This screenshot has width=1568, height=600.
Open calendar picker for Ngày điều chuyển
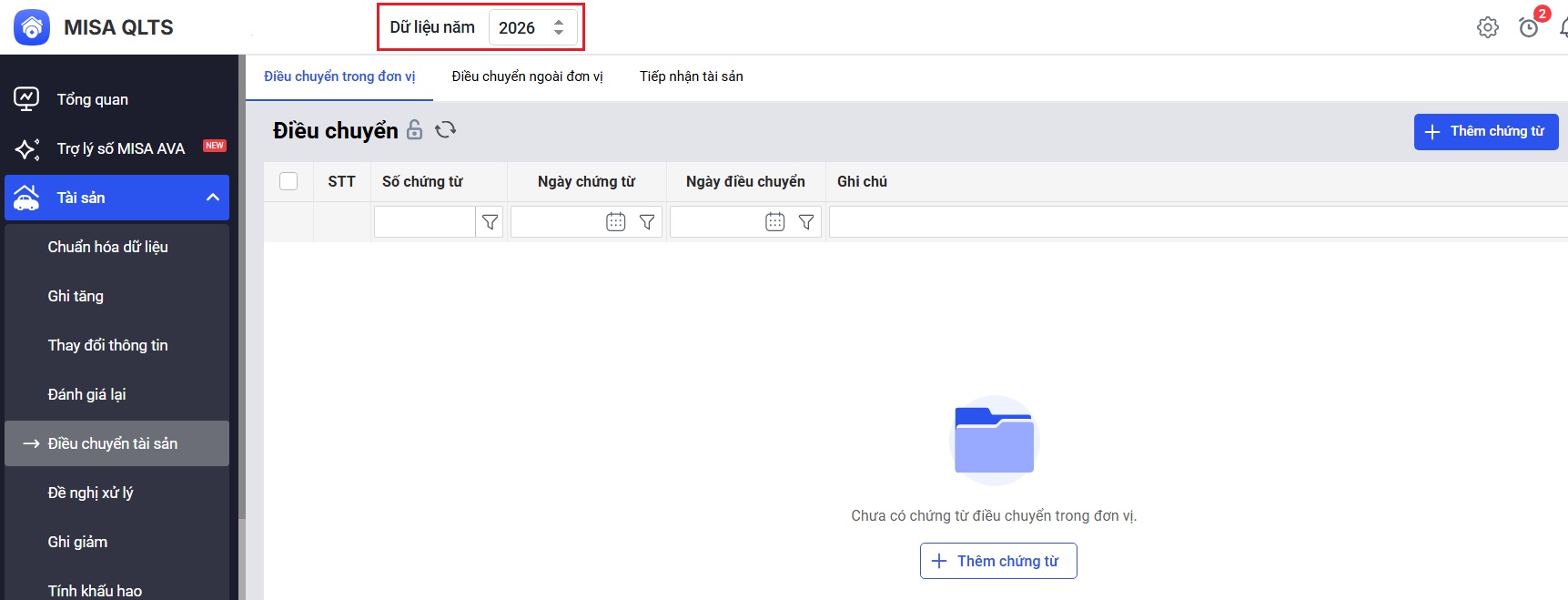[x=775, y=222]
